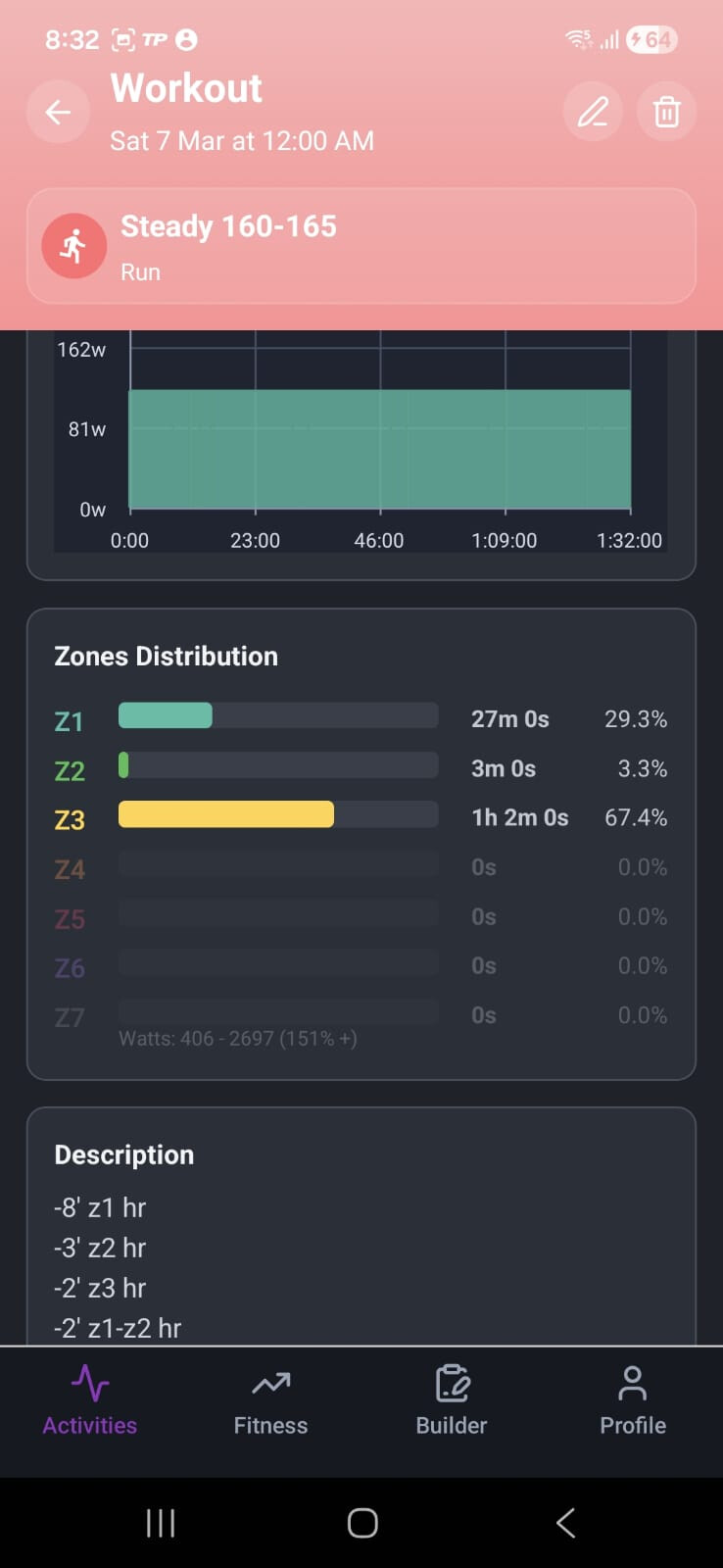Tap the green power chart area
Image resolution: width=723 pixels, height=1568 pixels.
pos(380,449)
